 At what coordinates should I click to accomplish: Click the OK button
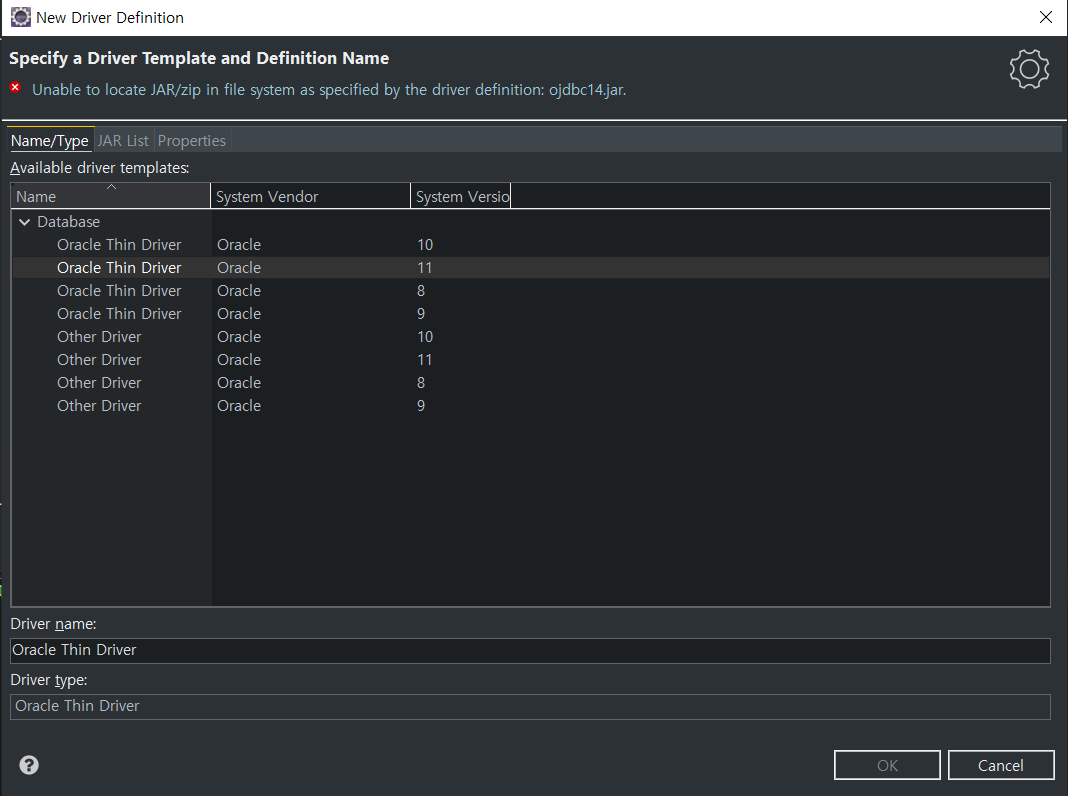(887, 765)
